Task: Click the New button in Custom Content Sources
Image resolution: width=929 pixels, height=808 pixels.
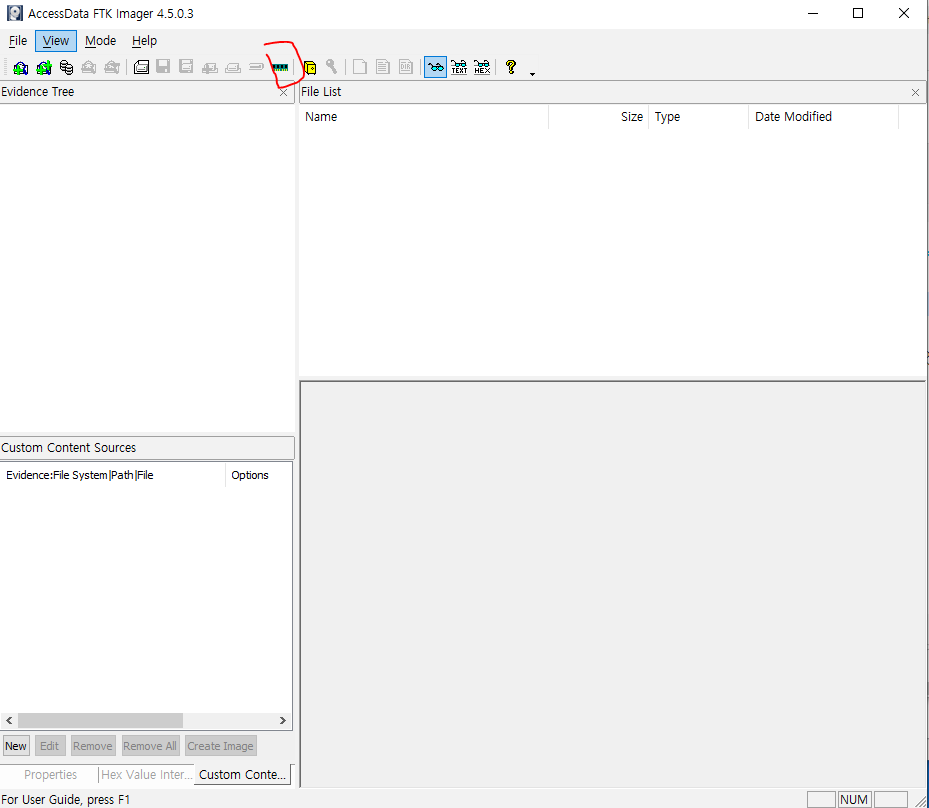Action: click(x=16, y=746)
